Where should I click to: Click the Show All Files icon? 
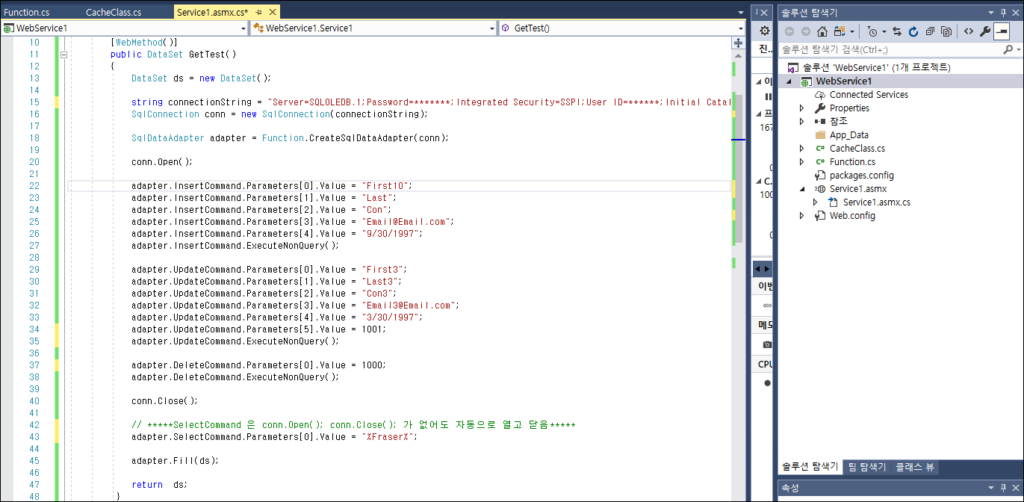tap(946, 31)
